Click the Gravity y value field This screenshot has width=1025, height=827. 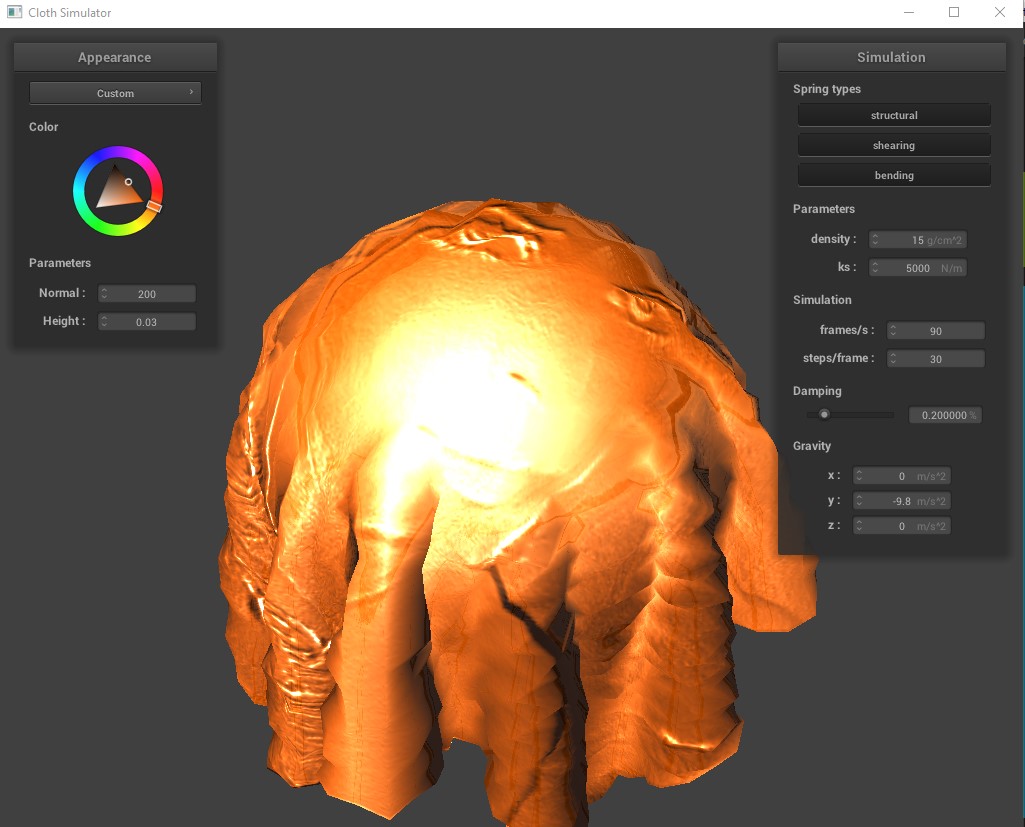click(901, 501)
